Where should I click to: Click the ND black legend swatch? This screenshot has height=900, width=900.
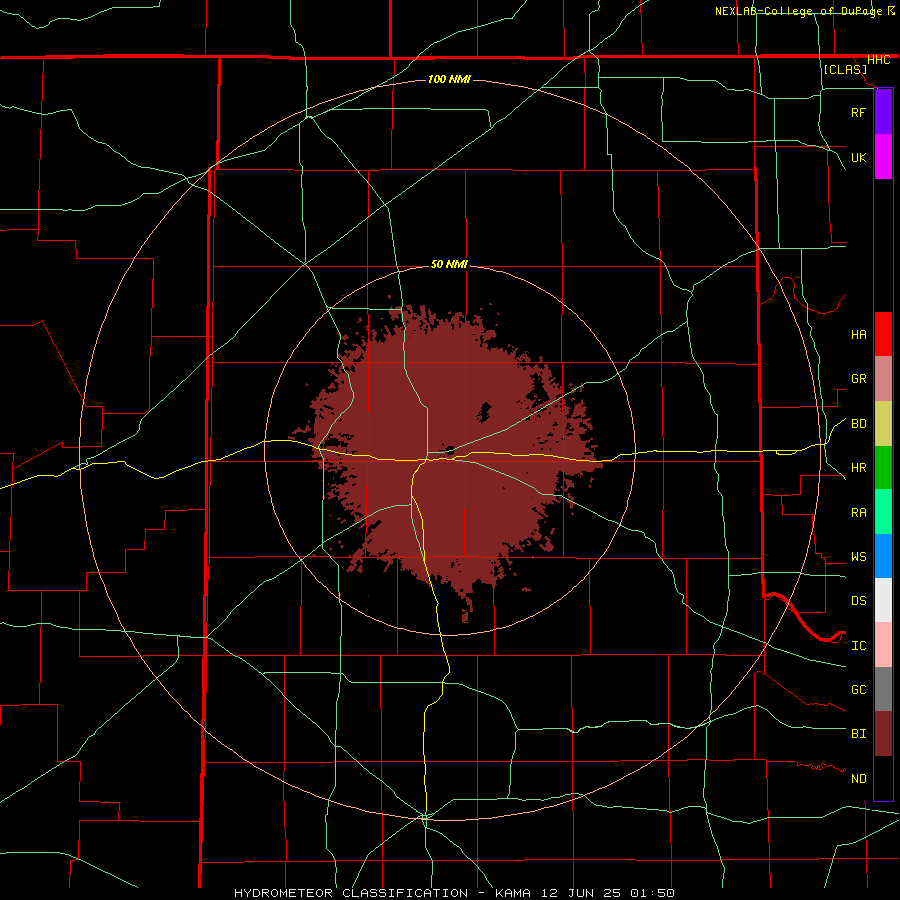click(x=883, y=778)
